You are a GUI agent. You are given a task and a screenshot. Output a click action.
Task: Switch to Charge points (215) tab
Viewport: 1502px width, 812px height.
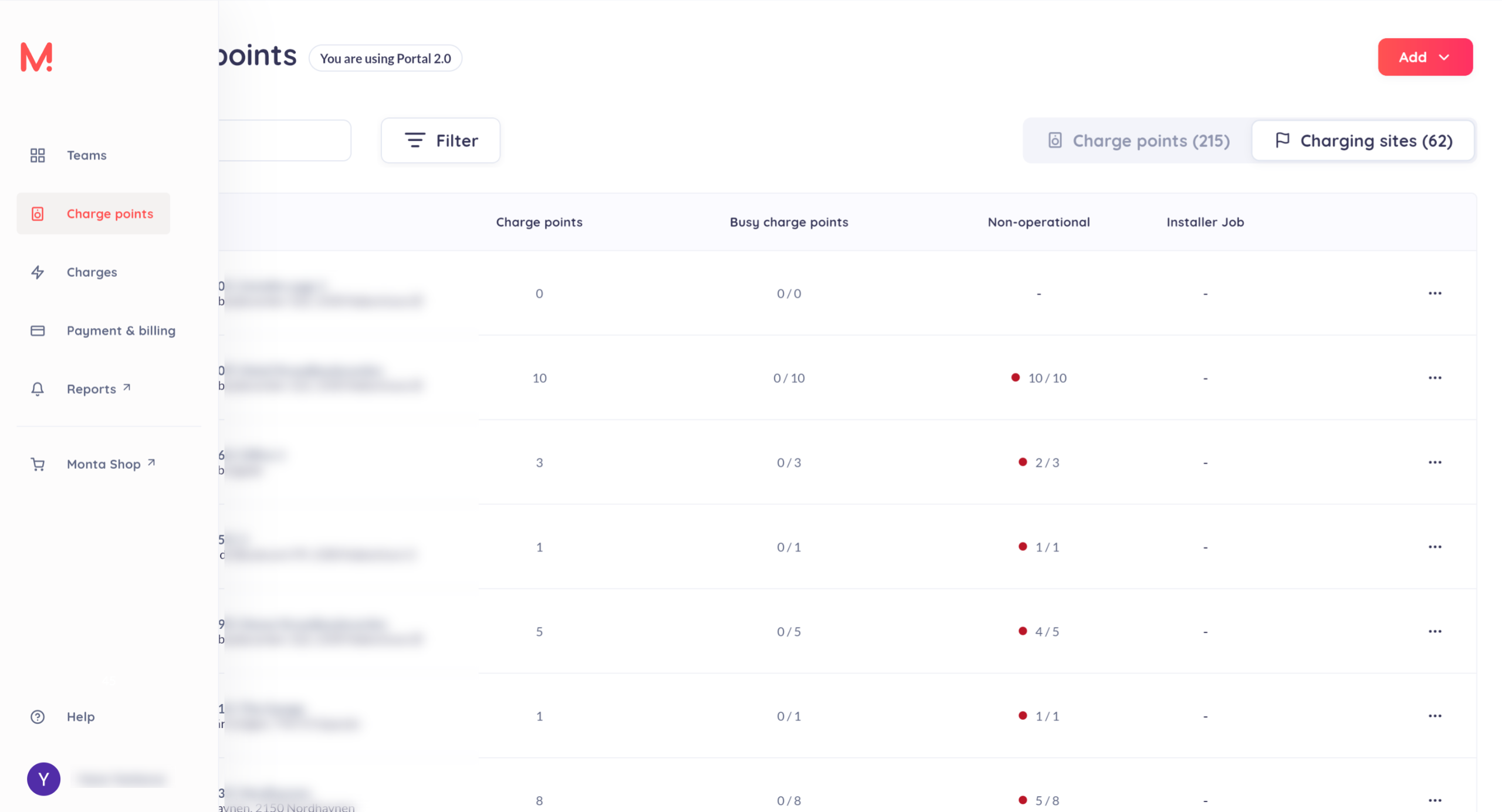pyautogui.click(x=1138, y=140)
